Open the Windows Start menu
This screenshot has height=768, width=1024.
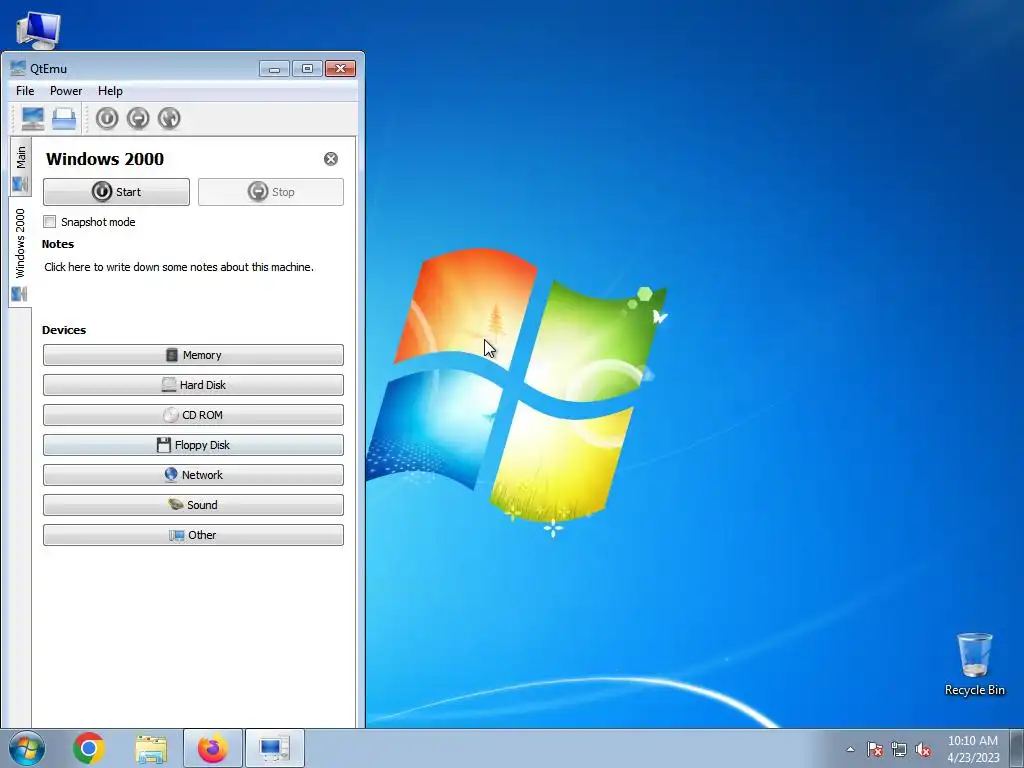tap(27, 748)
